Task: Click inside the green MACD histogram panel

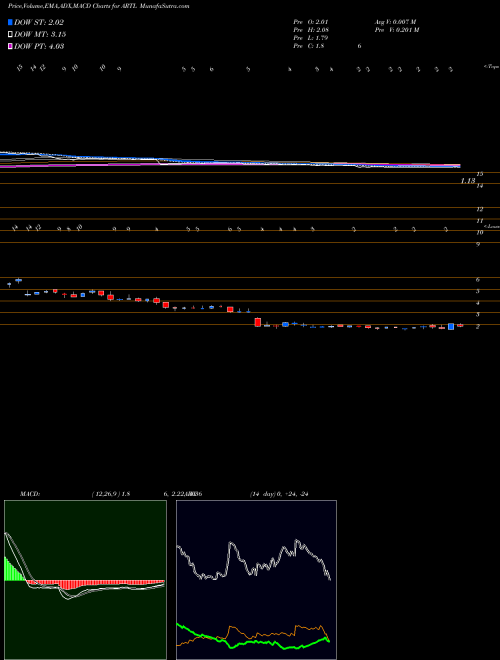Action: (x=85, y=580)
